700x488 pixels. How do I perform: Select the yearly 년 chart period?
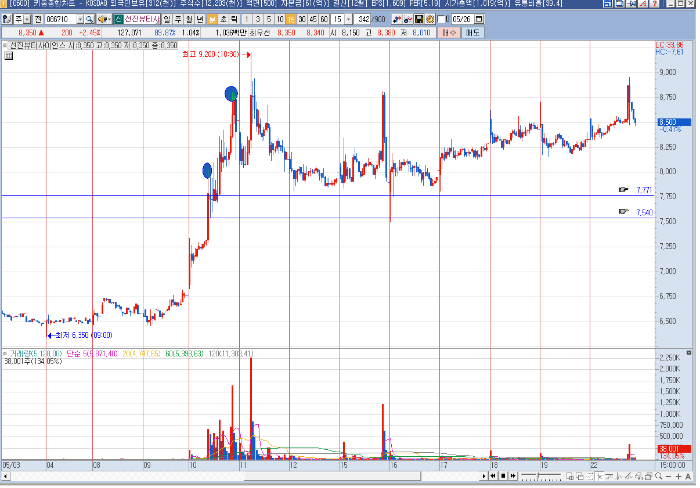pos(200,19)
